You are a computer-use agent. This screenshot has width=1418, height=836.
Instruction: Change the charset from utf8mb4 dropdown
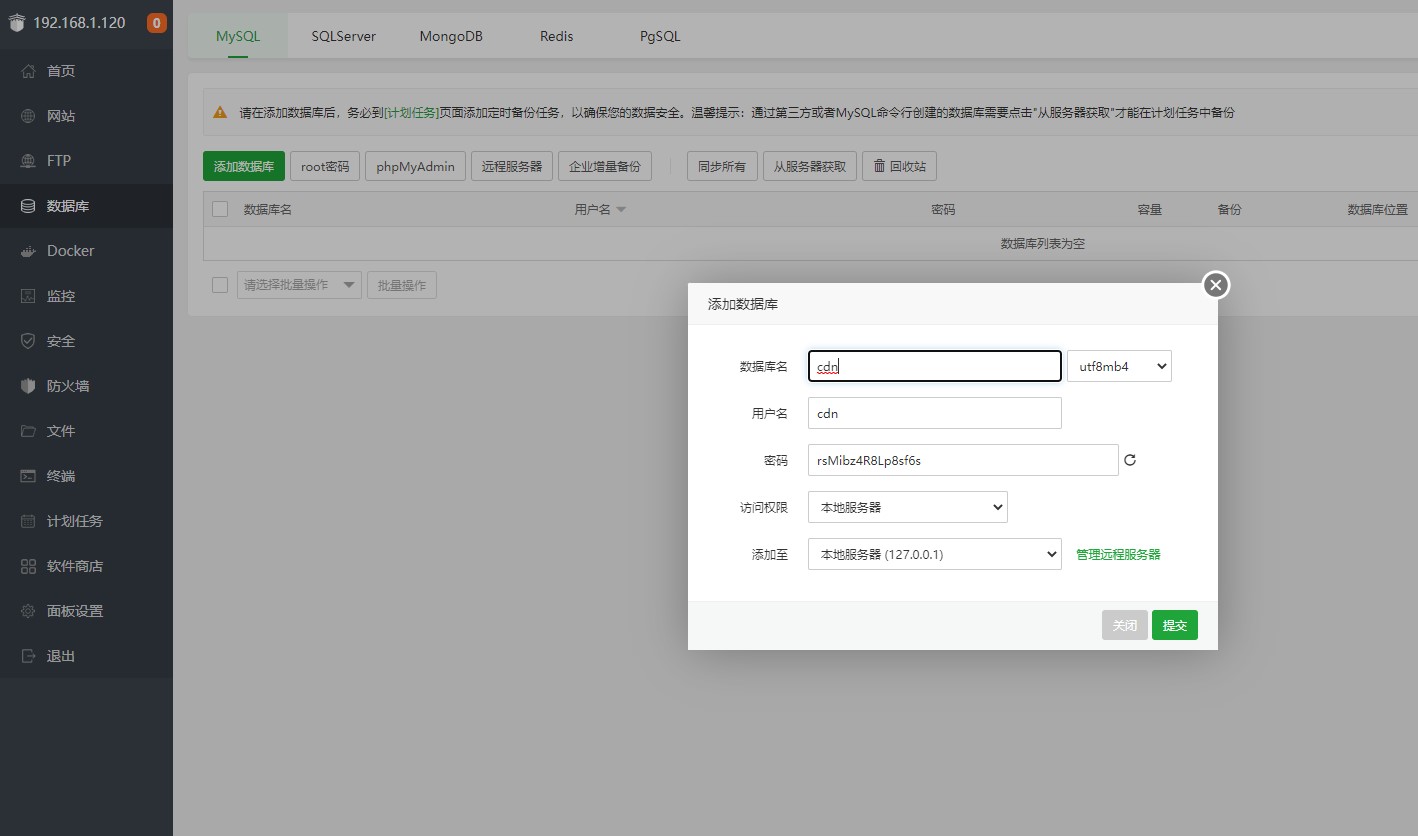[x=1119, y=366]
